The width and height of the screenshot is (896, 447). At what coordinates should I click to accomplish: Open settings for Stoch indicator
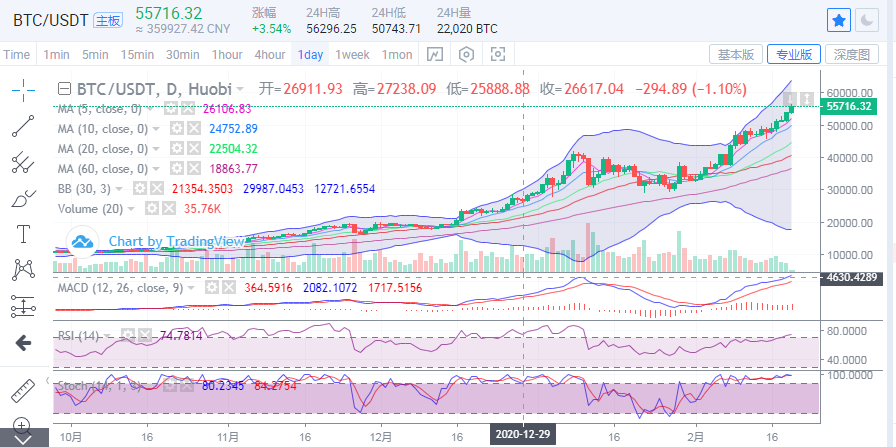pyautogui.click(x=170, y=386)
